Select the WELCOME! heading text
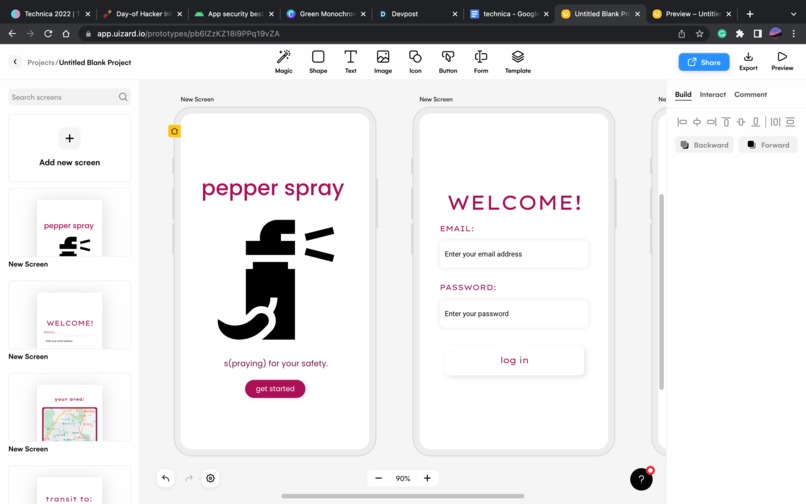This screenshot has height=504, width=806. (x=515, y=202)
